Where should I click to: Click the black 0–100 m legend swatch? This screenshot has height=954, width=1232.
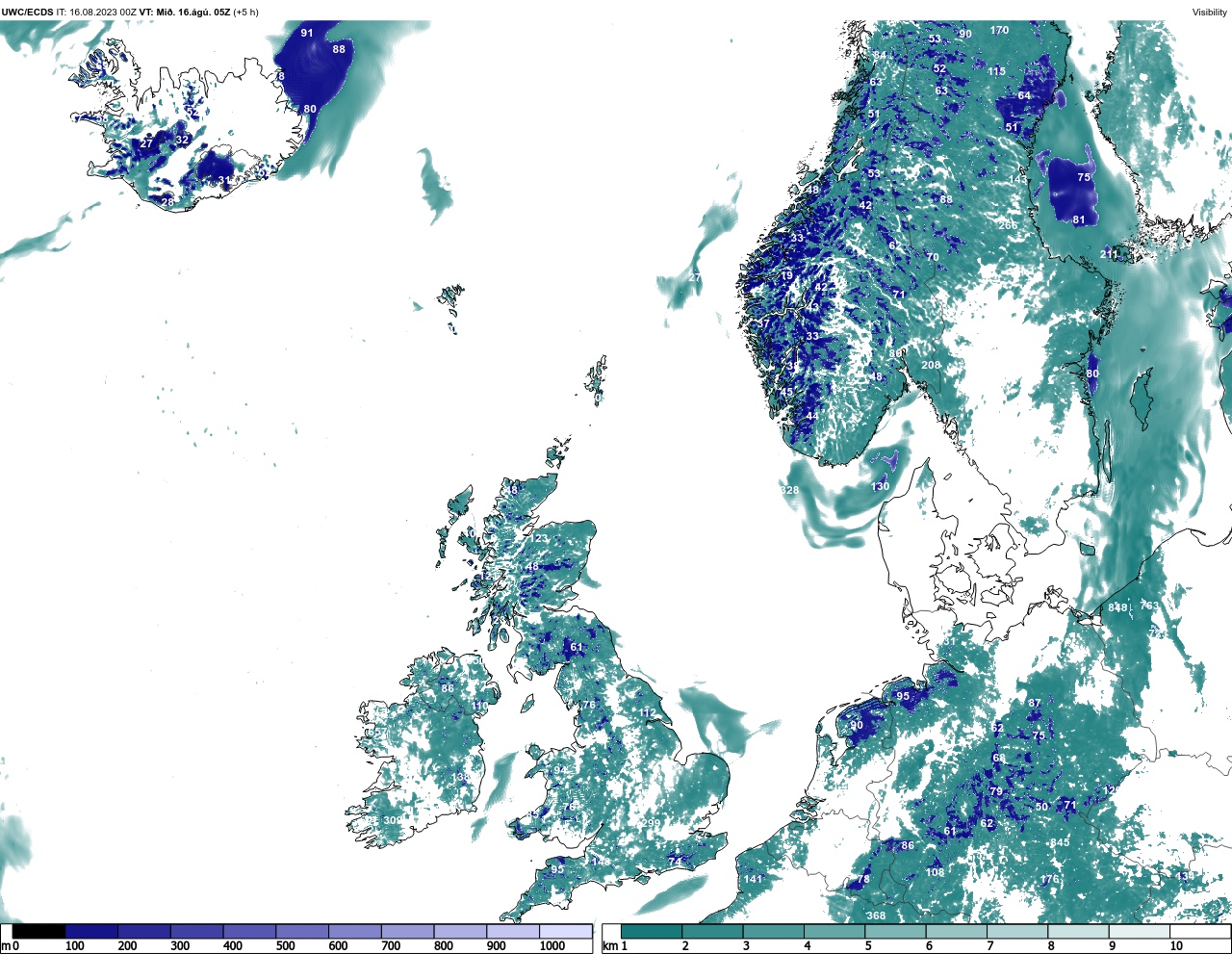tap(39, 932)
